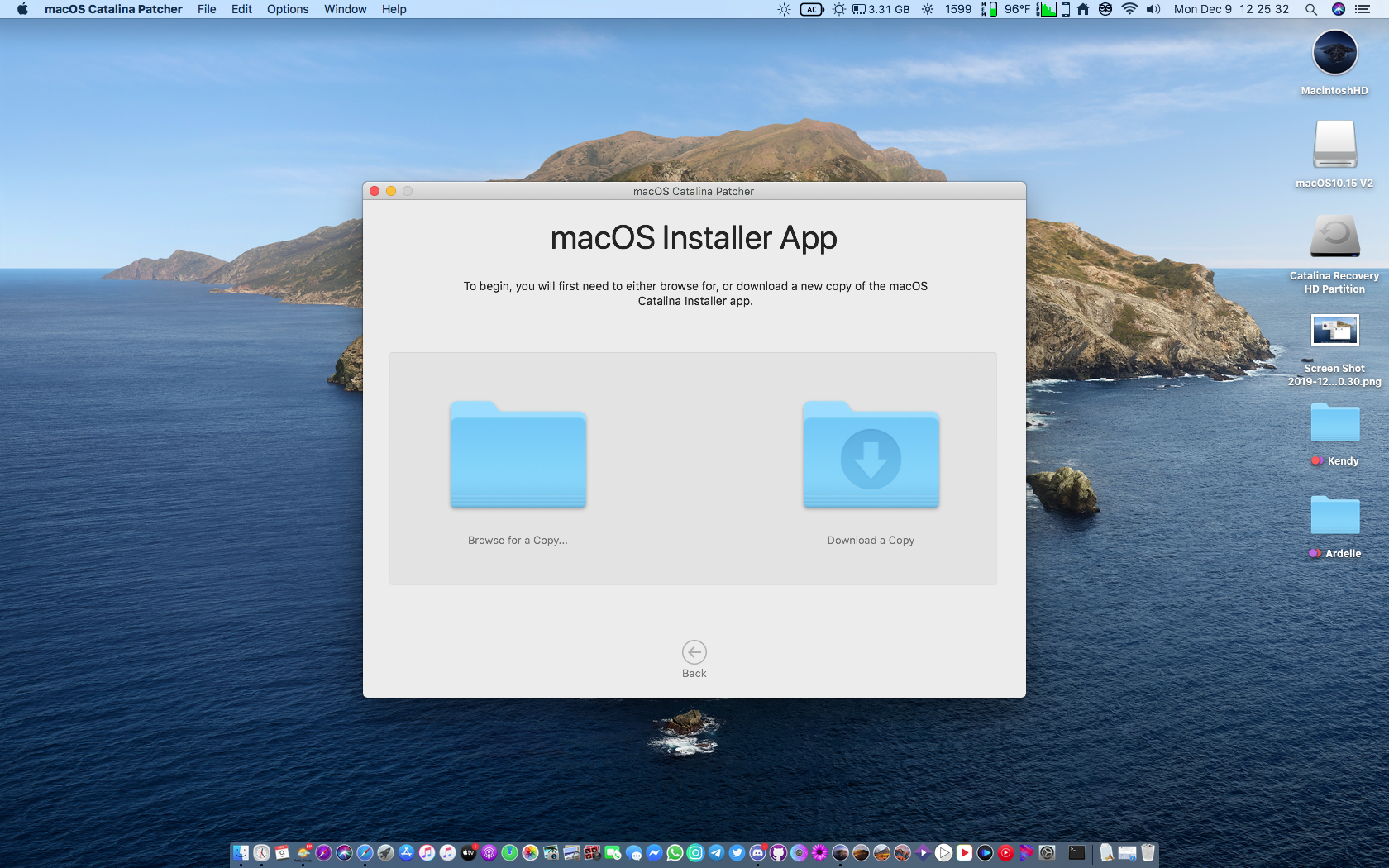Click the volume icon in the menu bar

[x=1153, y=10]
